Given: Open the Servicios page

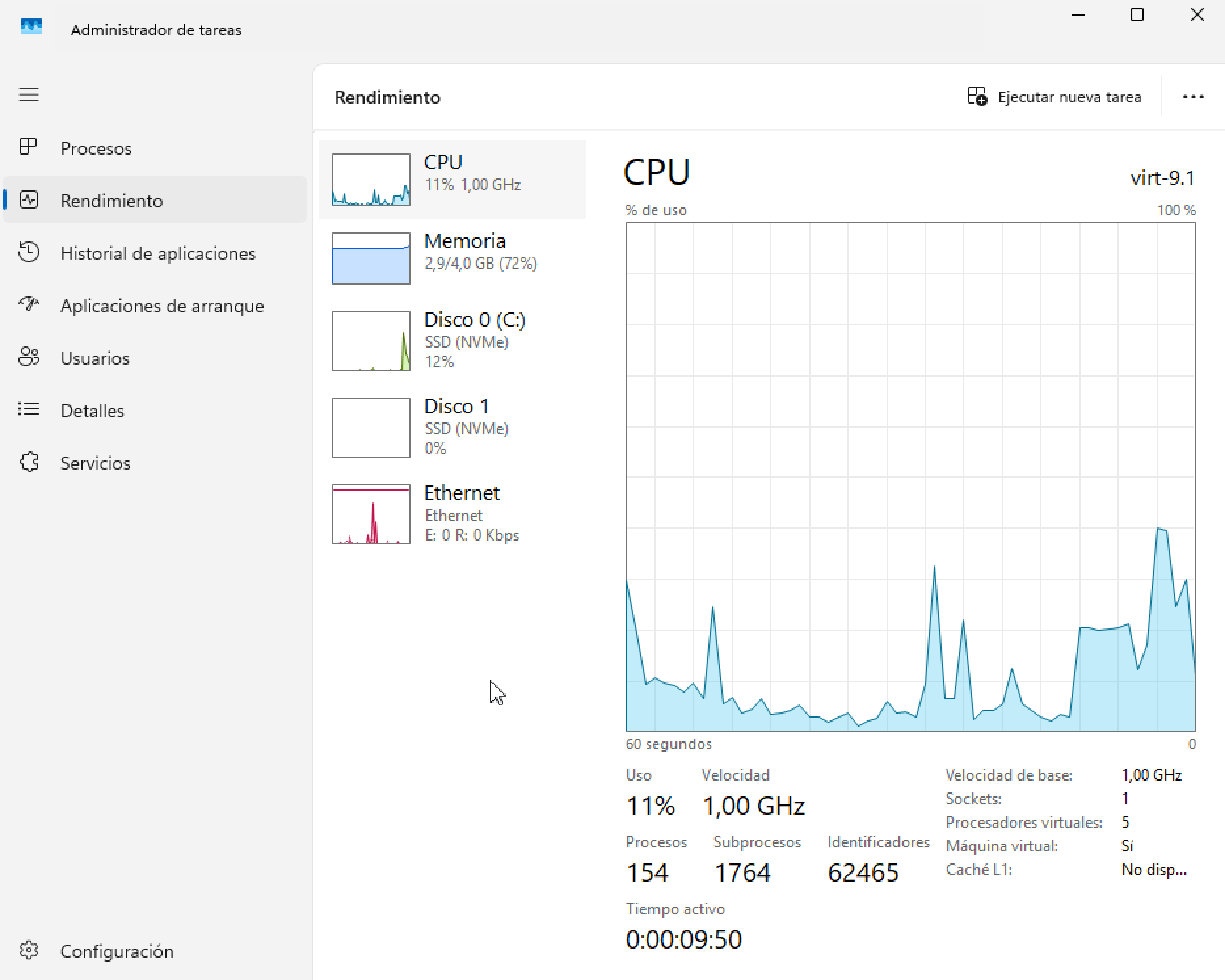Looking at the screenshot, I should (155, 463).
